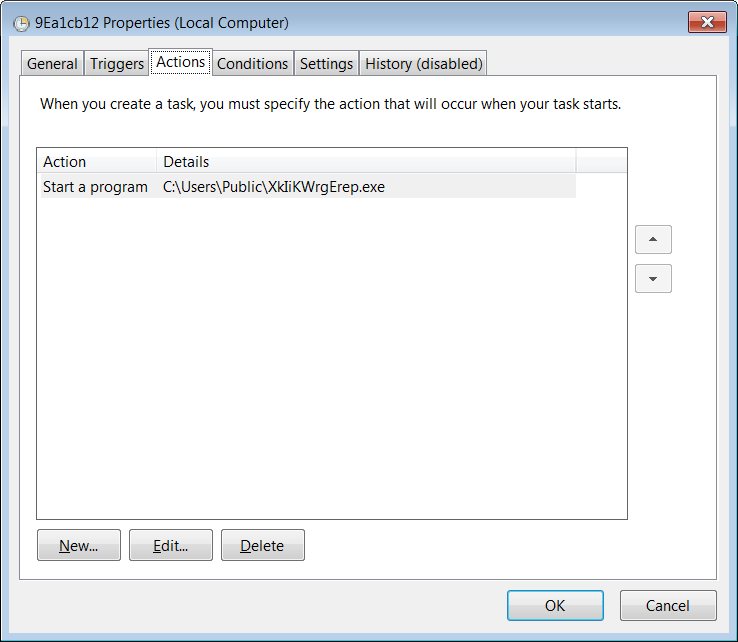This screenshot has height=642, width=738.
Task: Open the History (disabled) tab
Action: pos(424,64)
